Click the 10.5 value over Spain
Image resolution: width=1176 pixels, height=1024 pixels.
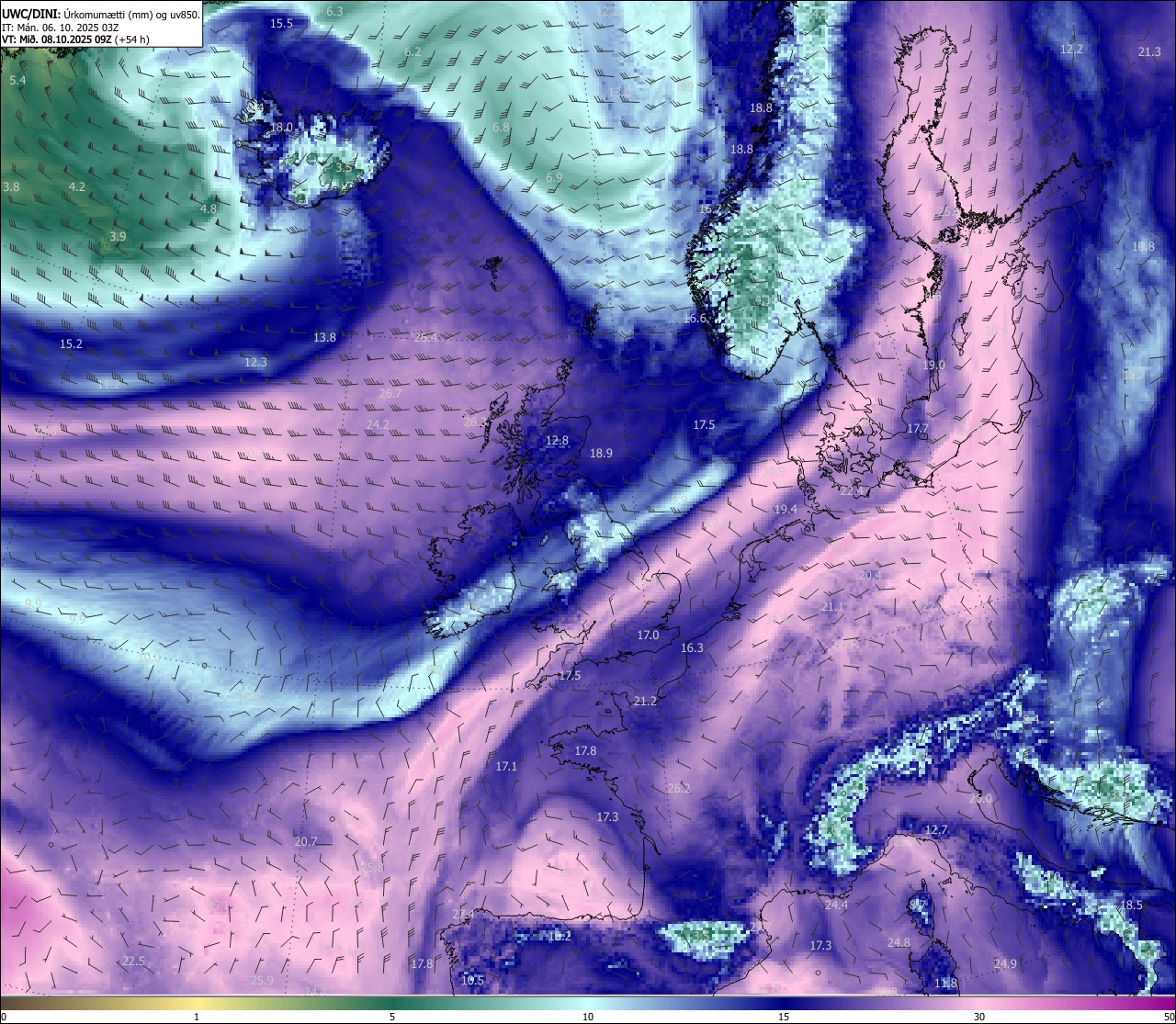click(x=472, y=980)
